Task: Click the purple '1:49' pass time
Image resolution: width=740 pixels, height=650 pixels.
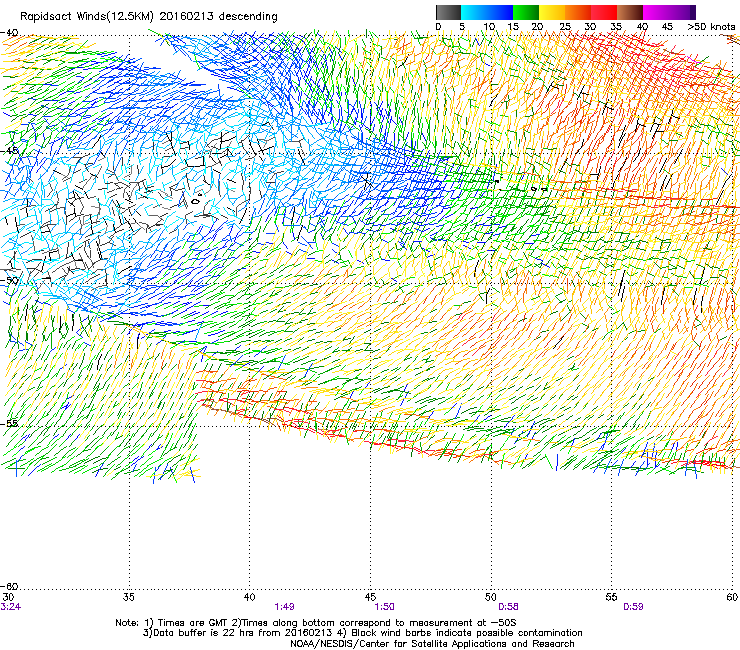Action: [x=284, y=607]
